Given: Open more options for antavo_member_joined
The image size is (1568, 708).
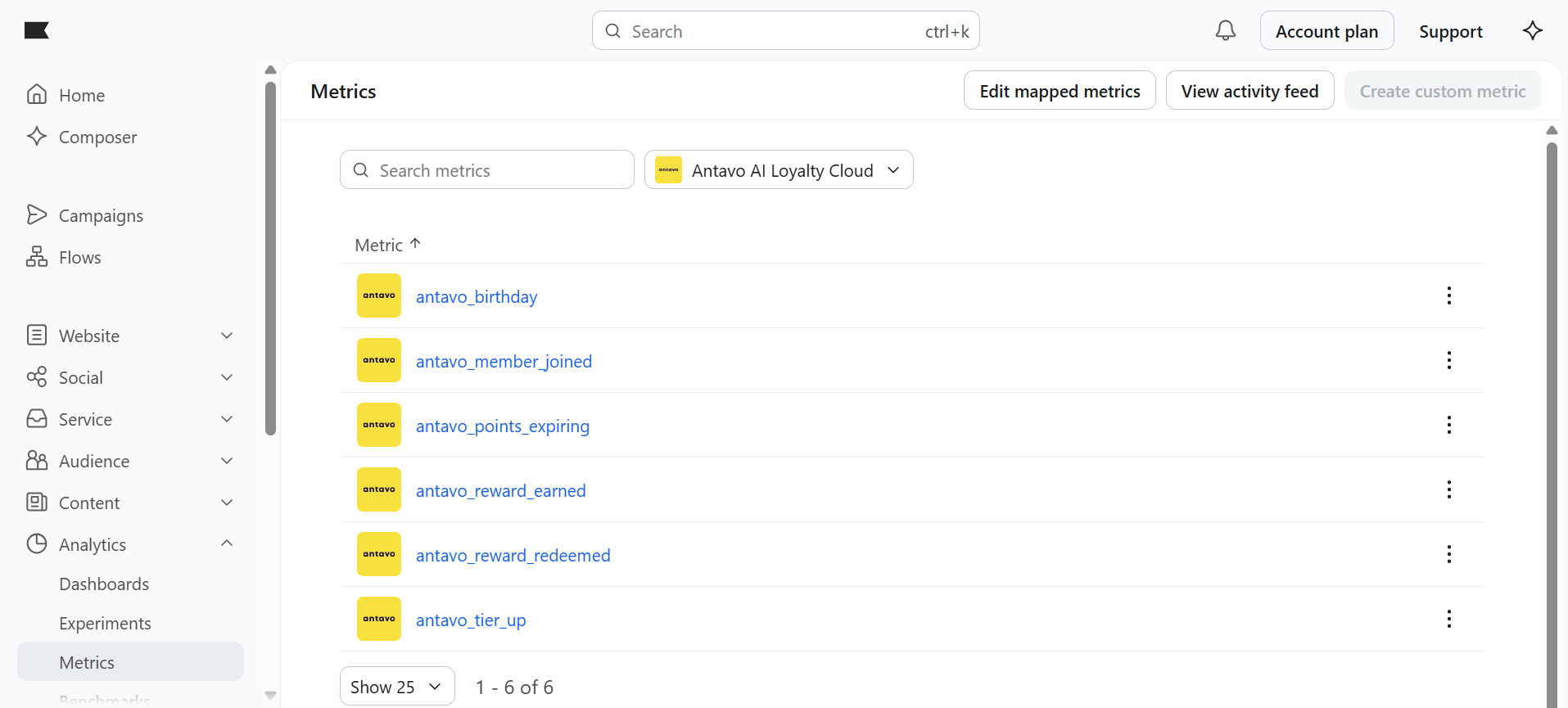Looking at the screenshot, I should tap(1449, 360).
